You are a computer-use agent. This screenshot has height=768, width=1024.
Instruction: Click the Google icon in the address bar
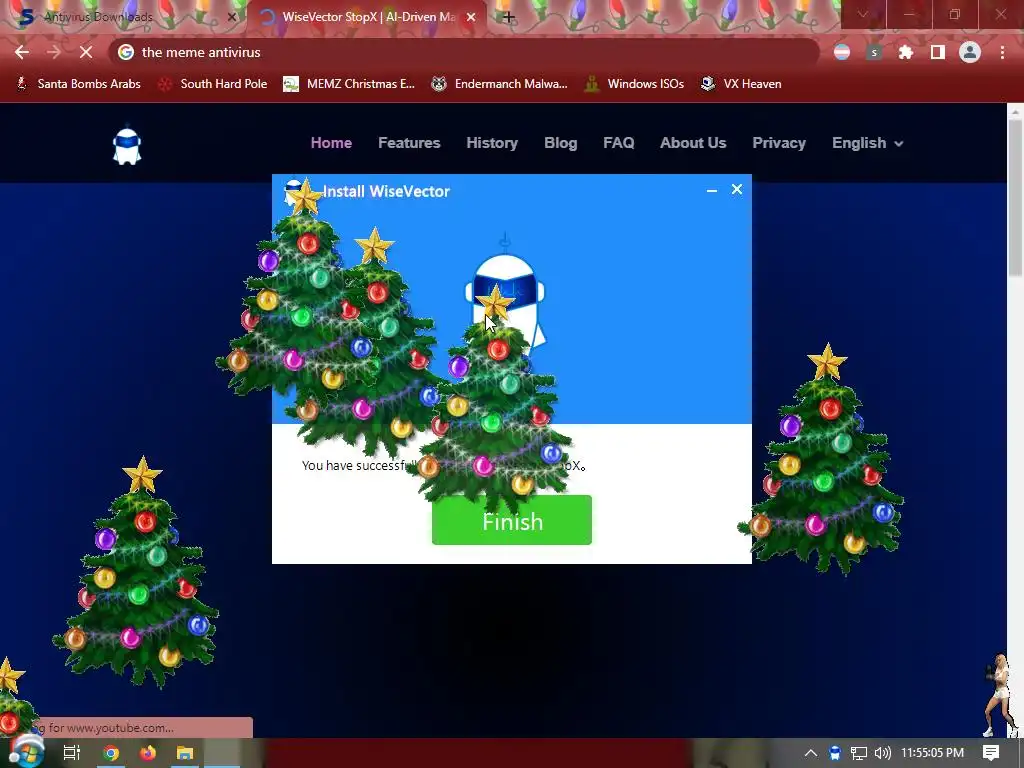click(x=126, y=52)
